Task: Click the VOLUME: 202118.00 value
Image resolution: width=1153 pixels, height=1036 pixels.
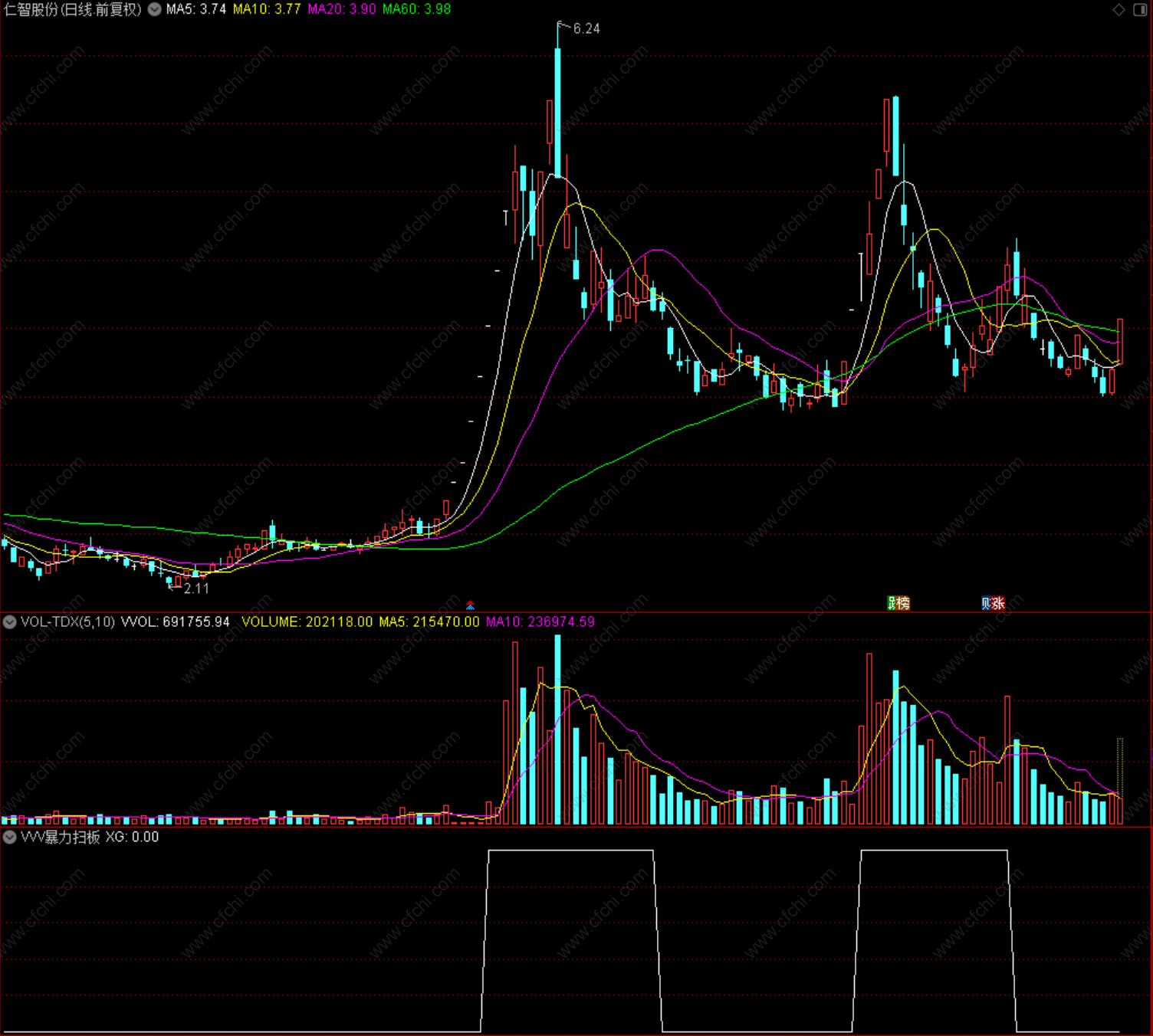Action: click(x=307, y=622)
